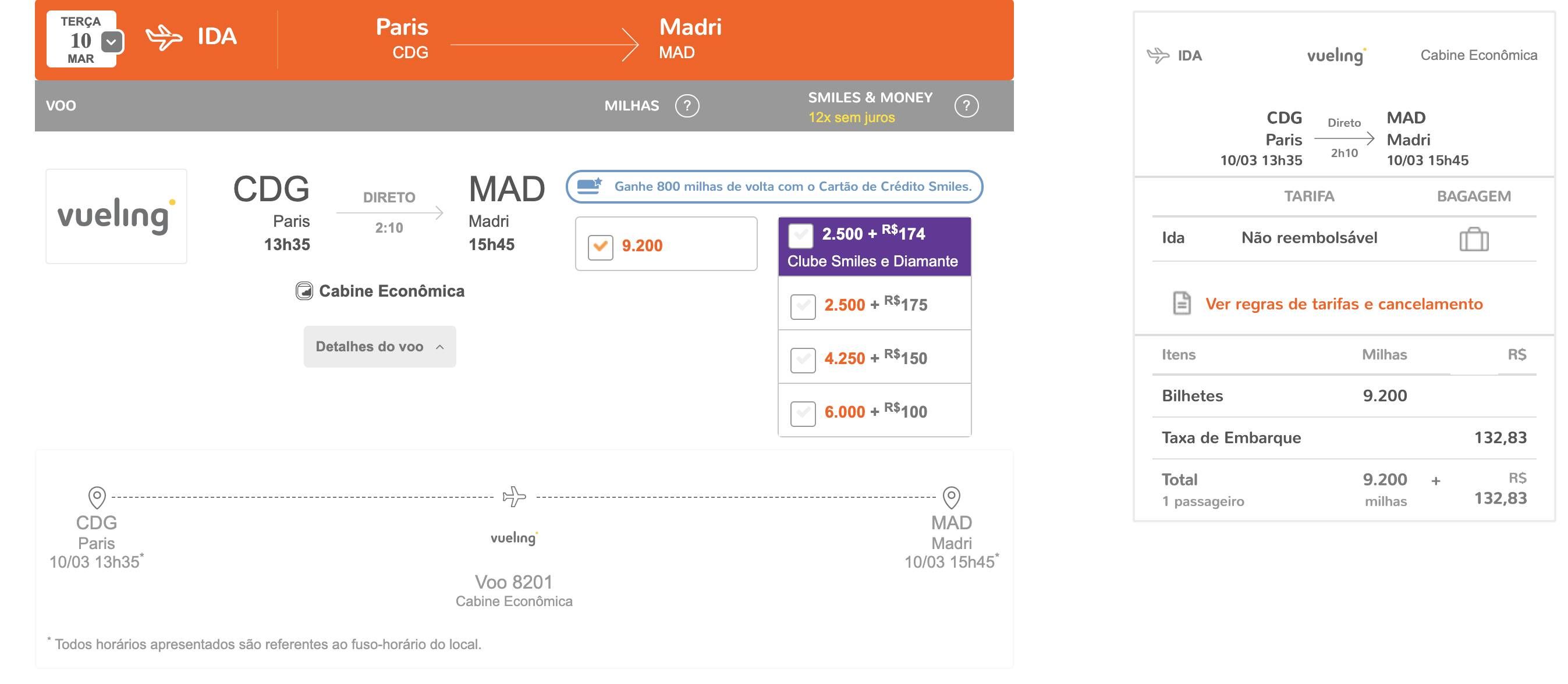Screen dimensions: 1568x684
Task: Open the date dropdown next to 10 MAR
Action: pyautogui.click(x=111, y=42)
